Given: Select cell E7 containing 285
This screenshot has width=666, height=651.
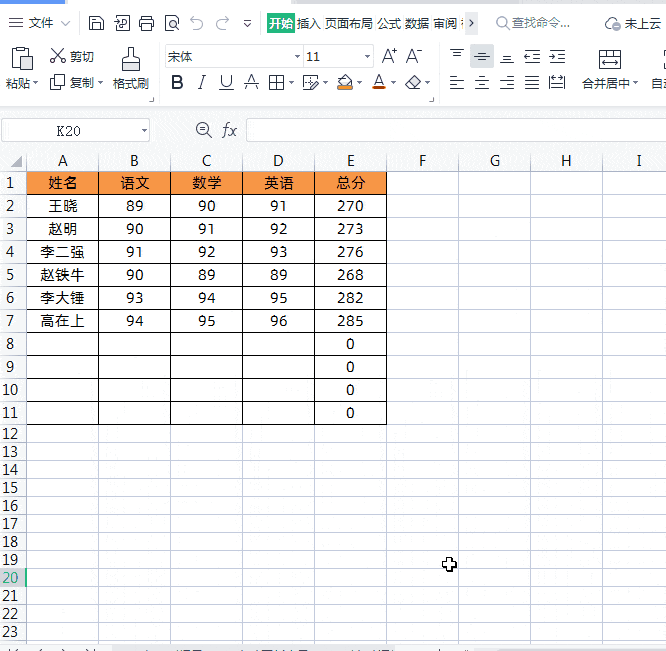Looking at the screenshot, I should point(350,321).
